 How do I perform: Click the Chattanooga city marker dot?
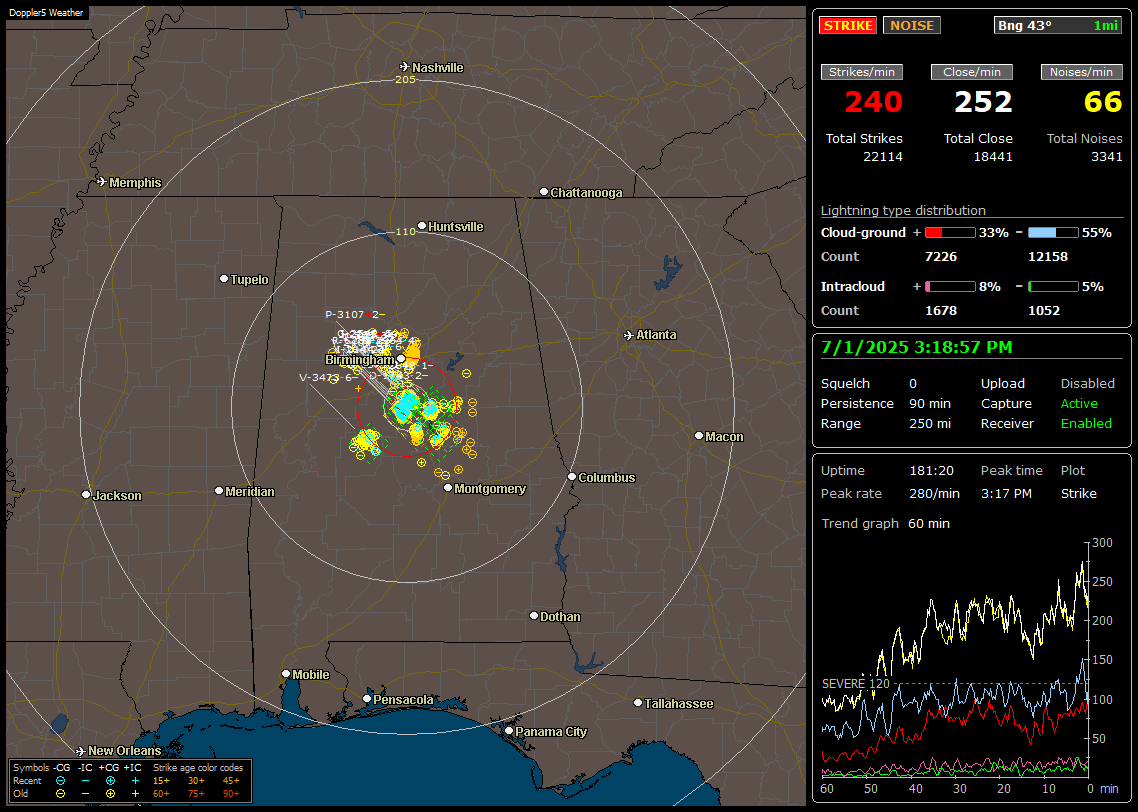click(544, 192)
